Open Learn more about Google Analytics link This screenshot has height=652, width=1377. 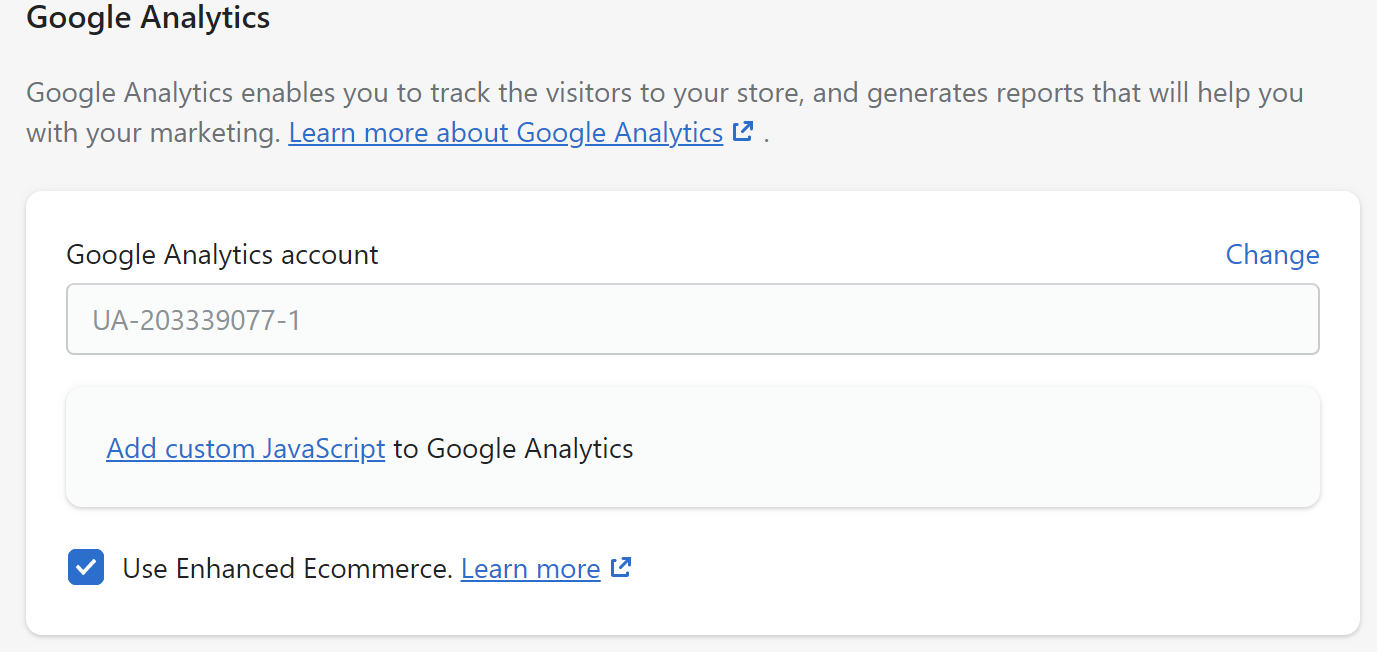(x=505, y=133)
